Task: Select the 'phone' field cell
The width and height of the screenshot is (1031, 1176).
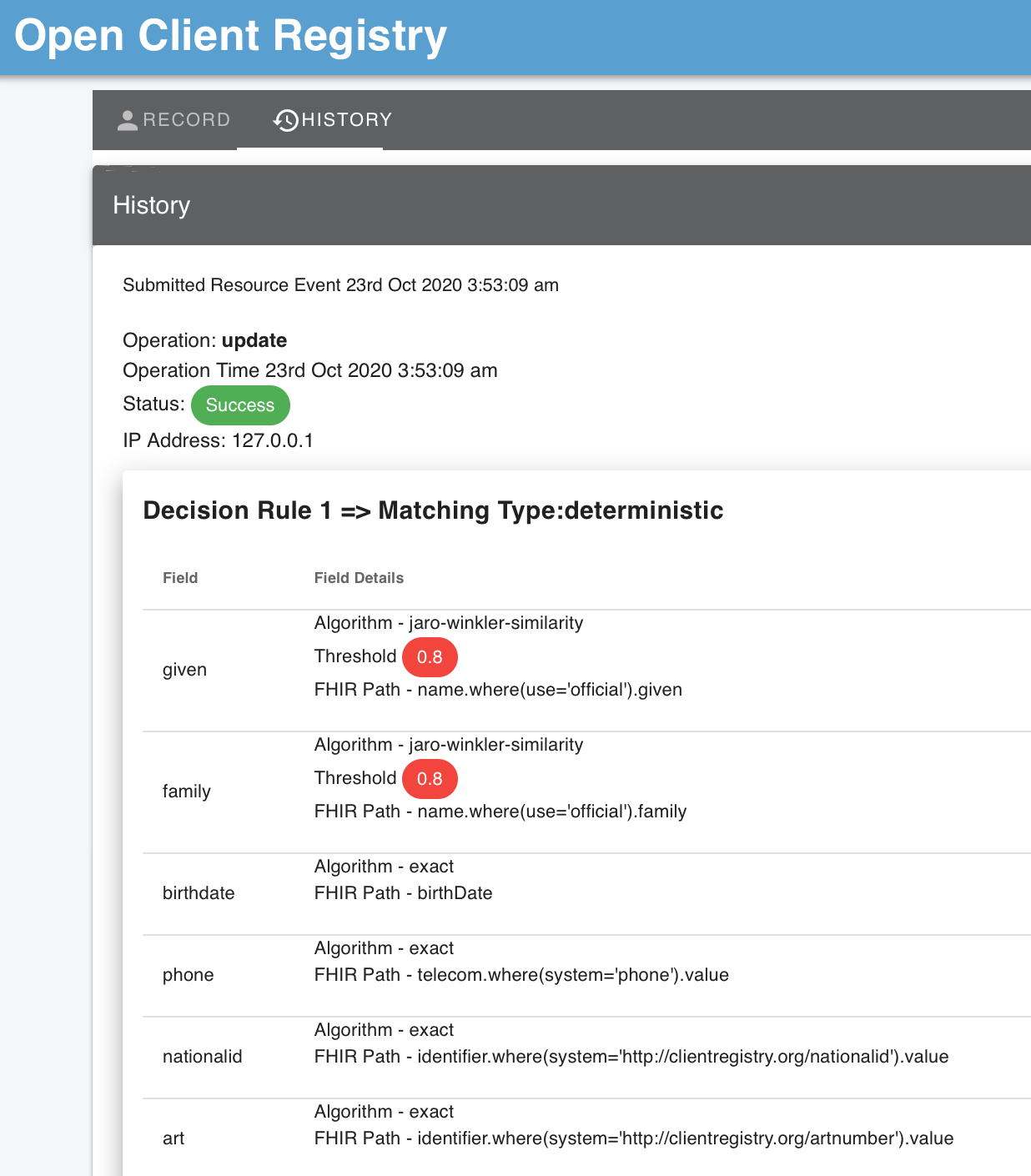Action: click(189, 975)
